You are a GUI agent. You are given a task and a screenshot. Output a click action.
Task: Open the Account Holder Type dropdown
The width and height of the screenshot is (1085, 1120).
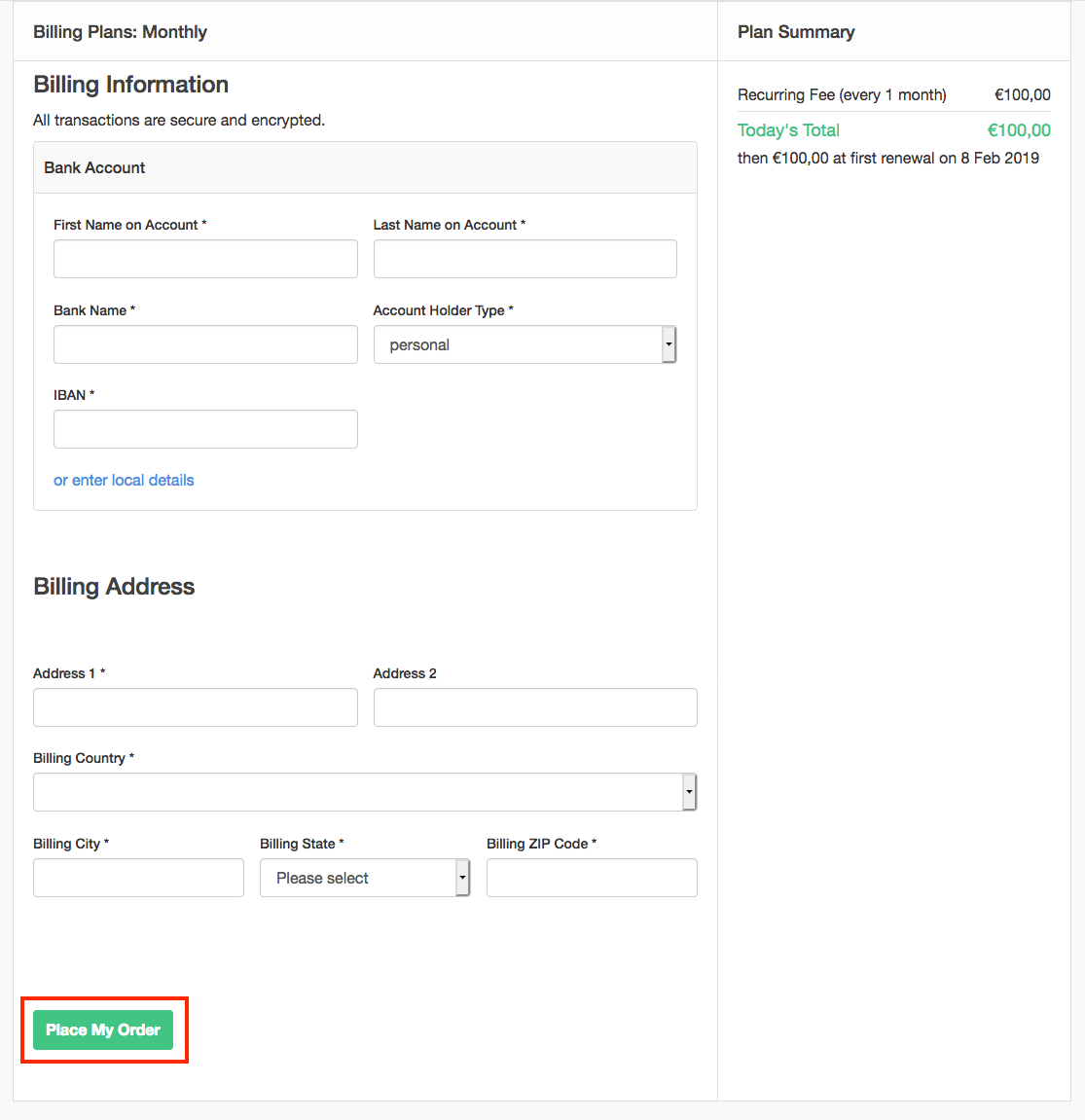click(524, 344)
